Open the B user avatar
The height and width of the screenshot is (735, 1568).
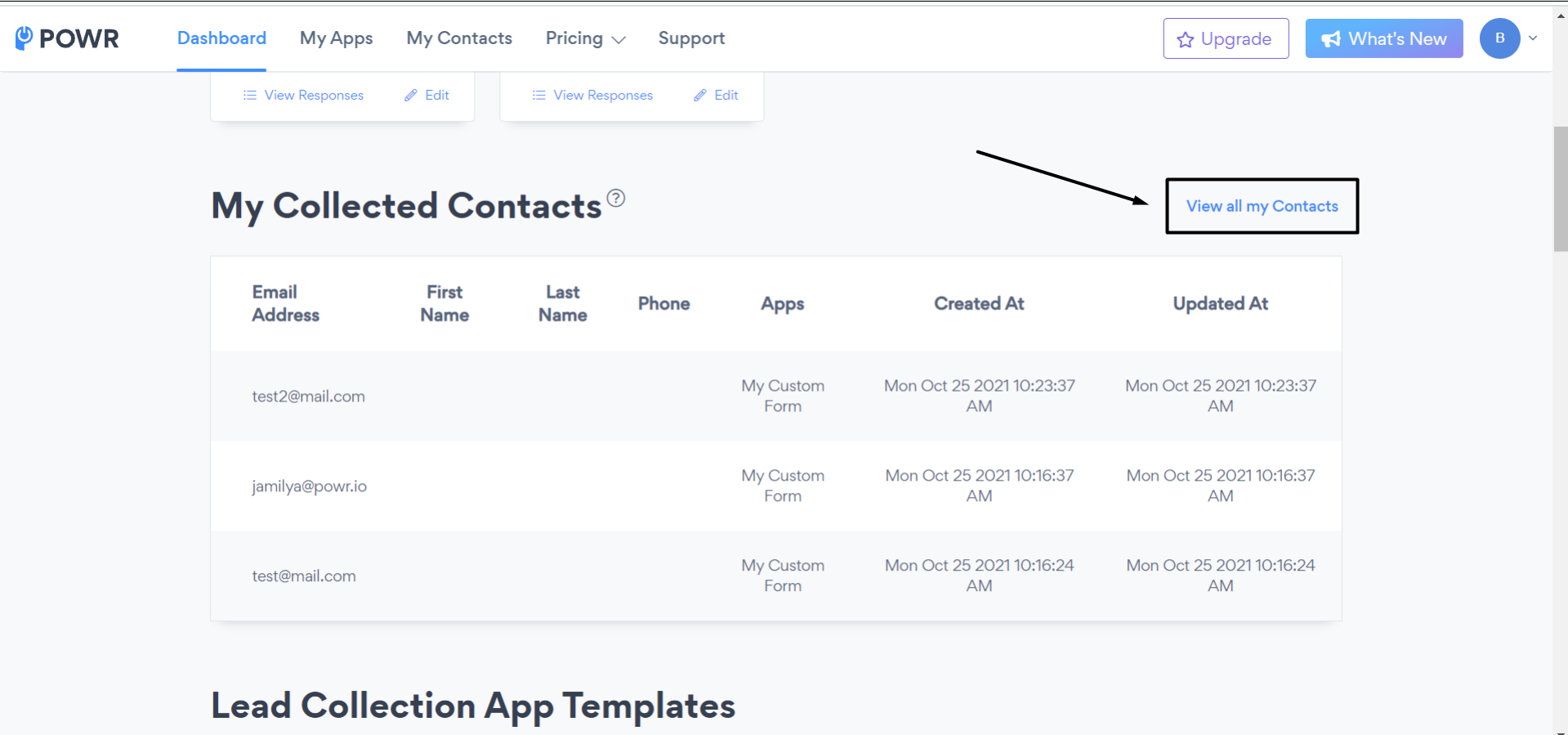[x=1499, y=38]
